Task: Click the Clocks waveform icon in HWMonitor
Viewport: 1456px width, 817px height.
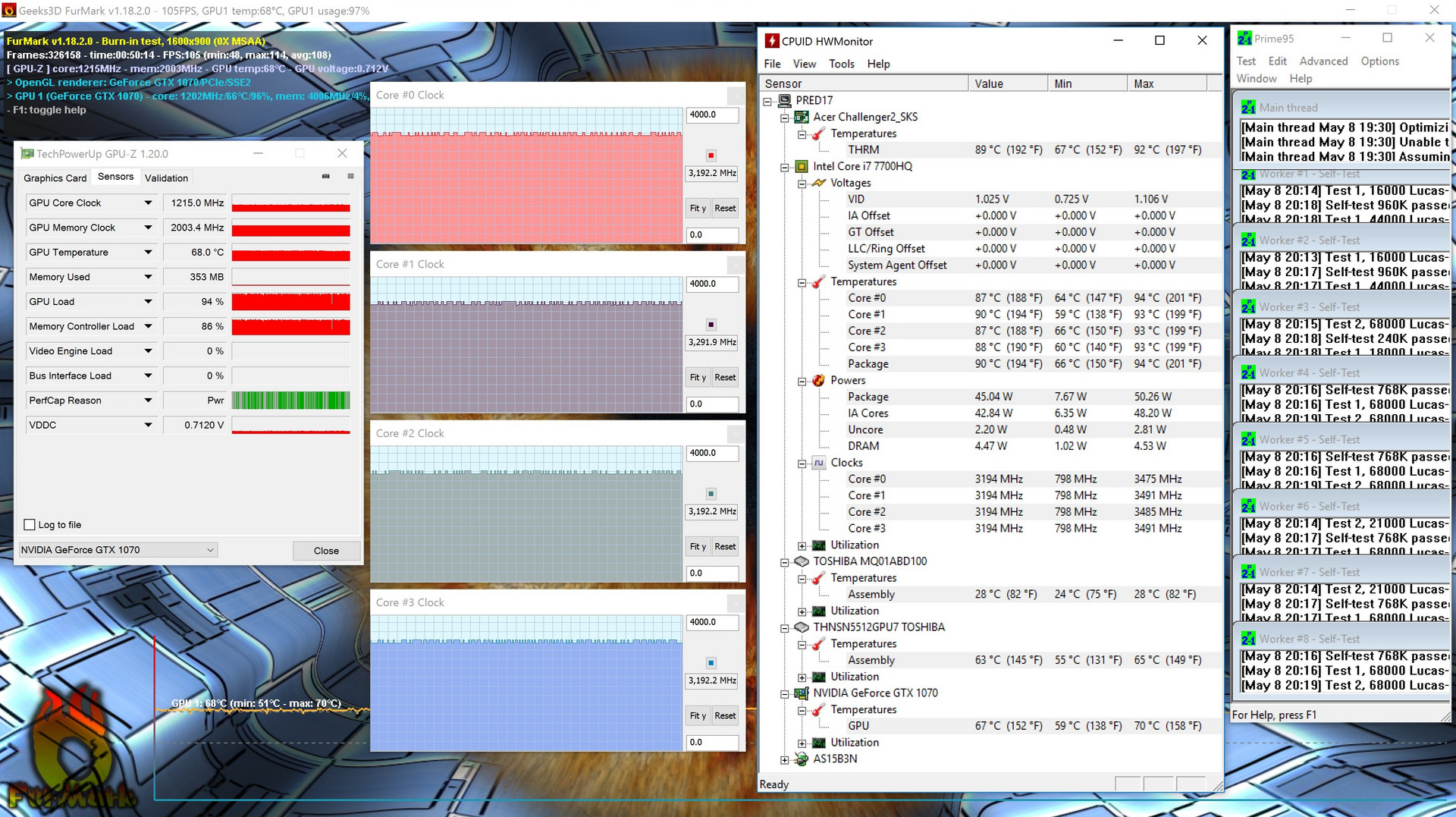Action: tap(819, 463)
